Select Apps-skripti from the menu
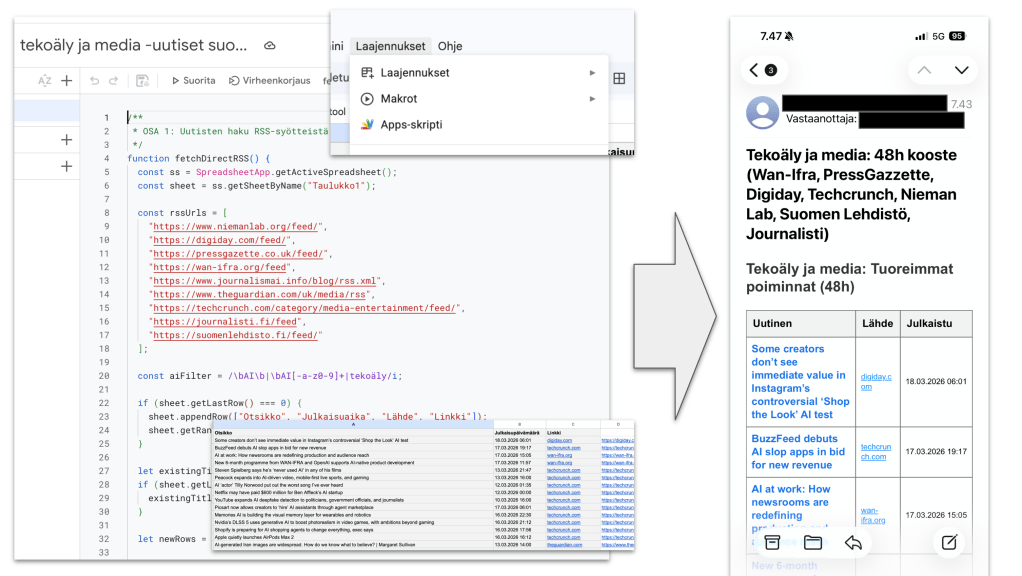The width and height of the screenshot is (1022, 576). point(410,125)
